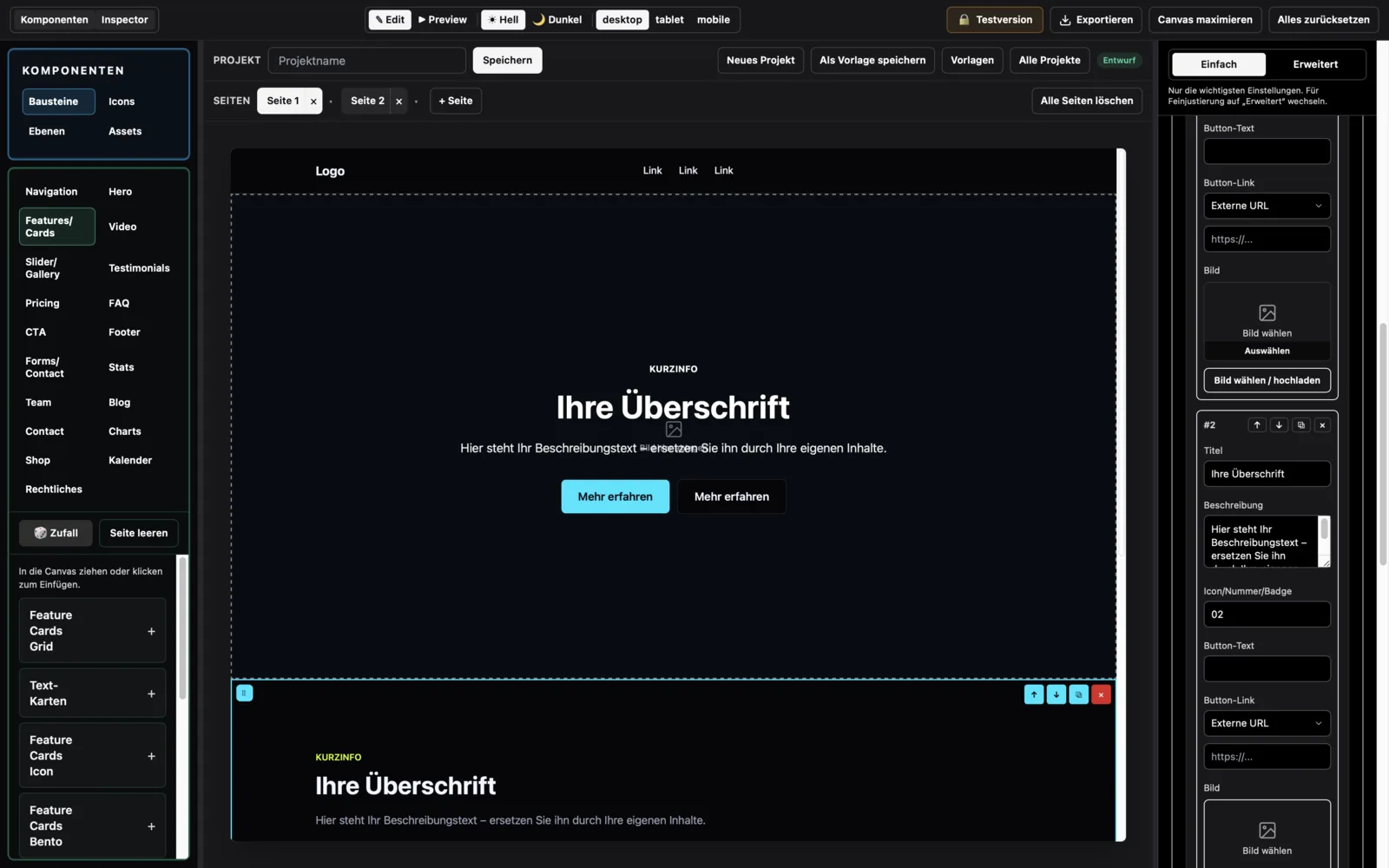Choose the Navigation category
The height and width of the screenshot is (868, 1389).
click(x=51, y=192)
